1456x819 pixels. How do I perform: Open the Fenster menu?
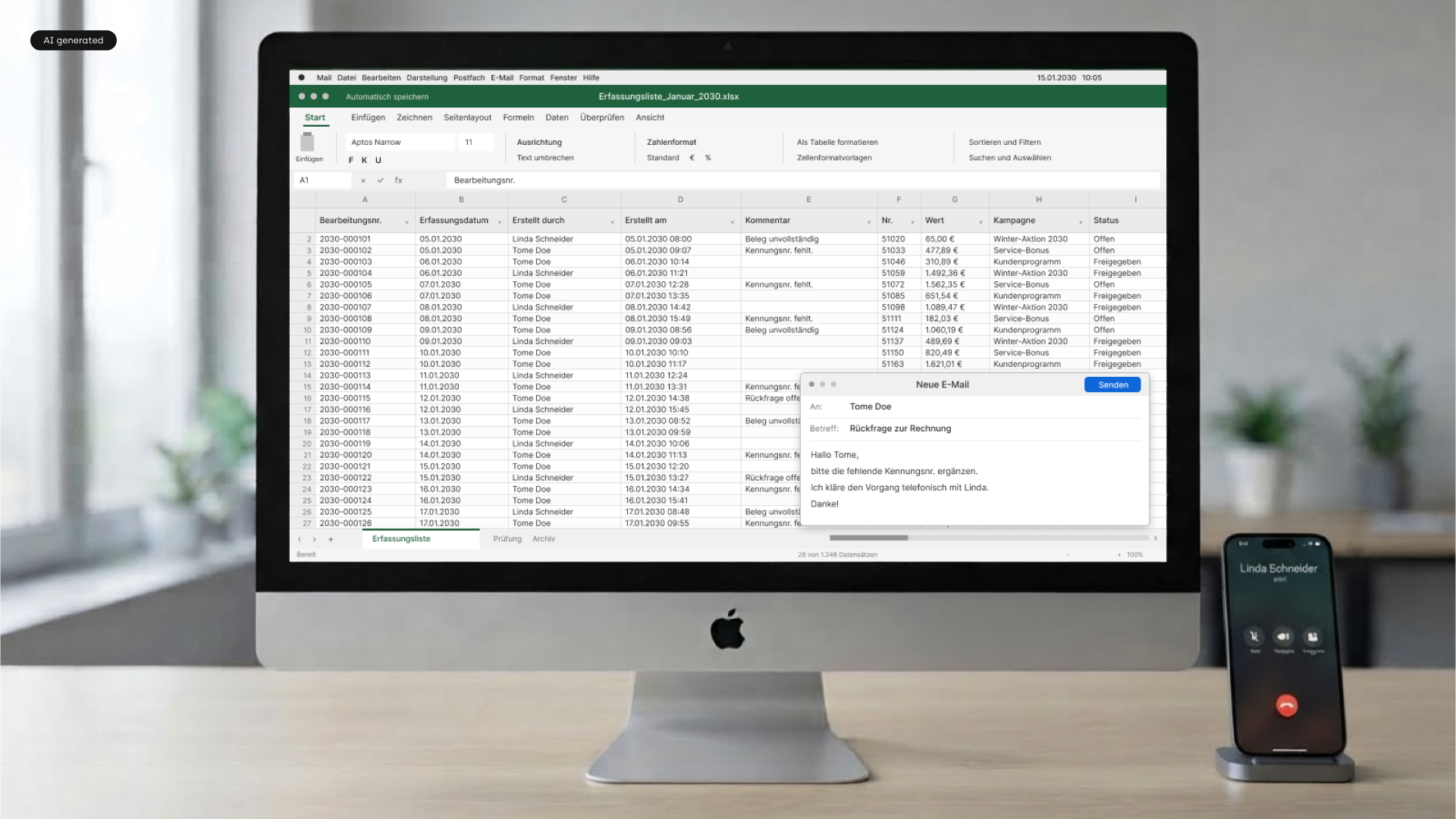[x=563, y=77]
